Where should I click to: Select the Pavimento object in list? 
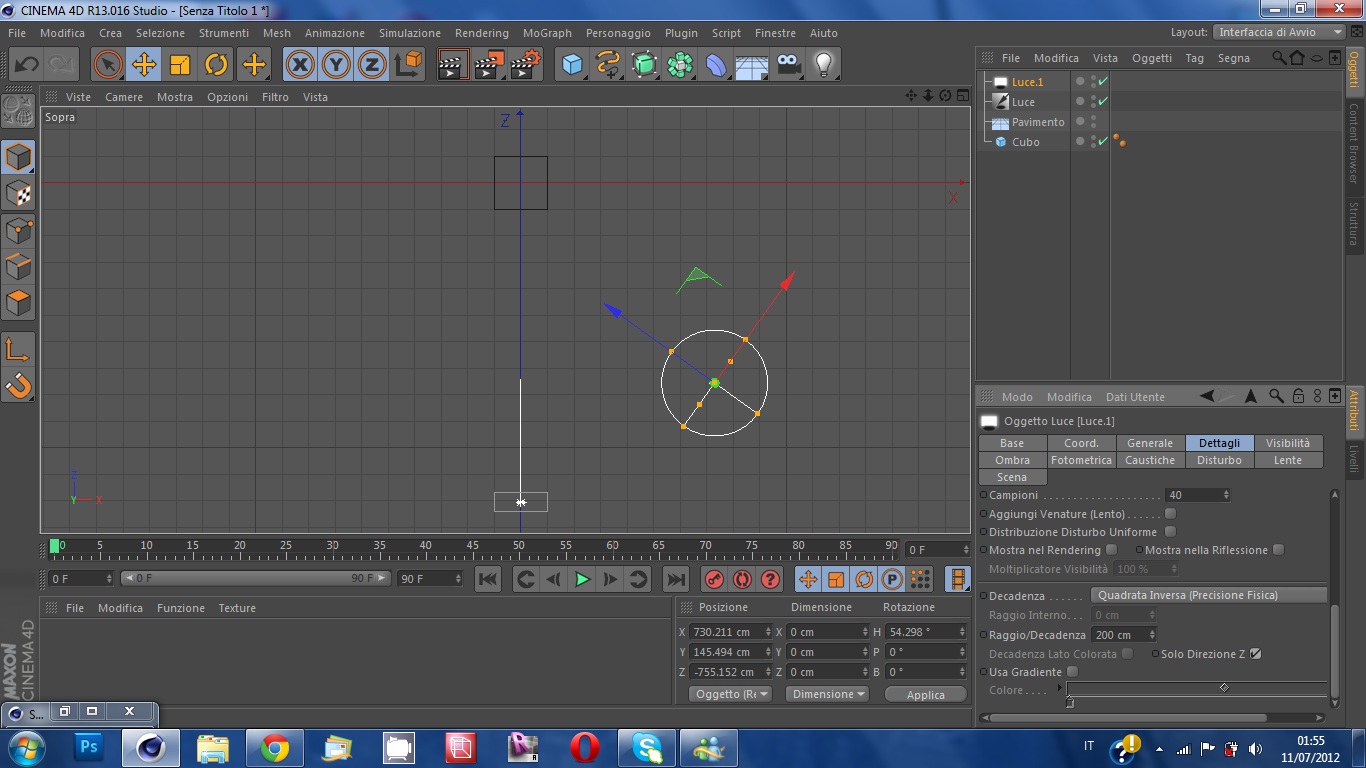coord(1037,122)
